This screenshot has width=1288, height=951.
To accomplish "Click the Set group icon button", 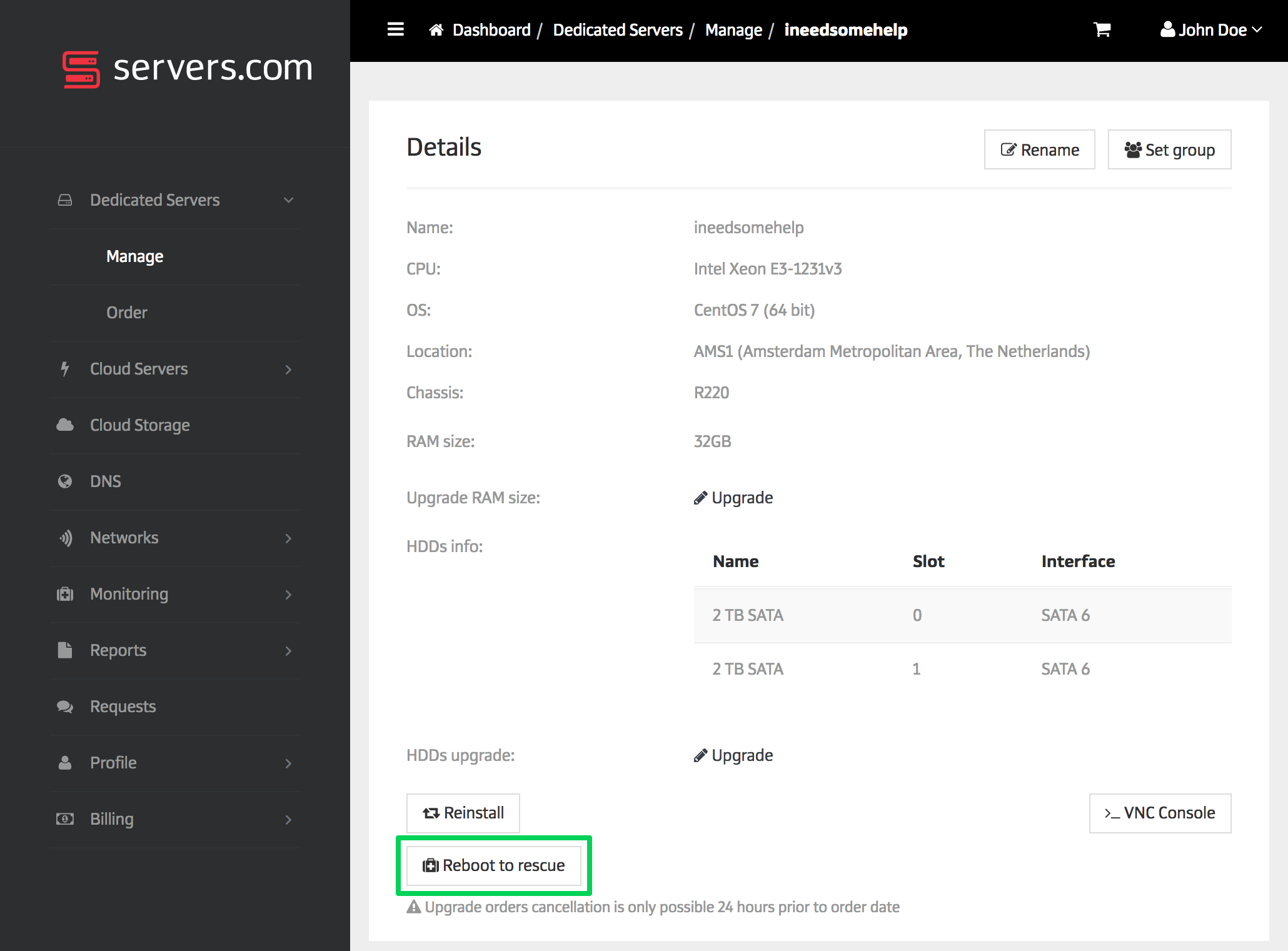I will (1169, 150).
